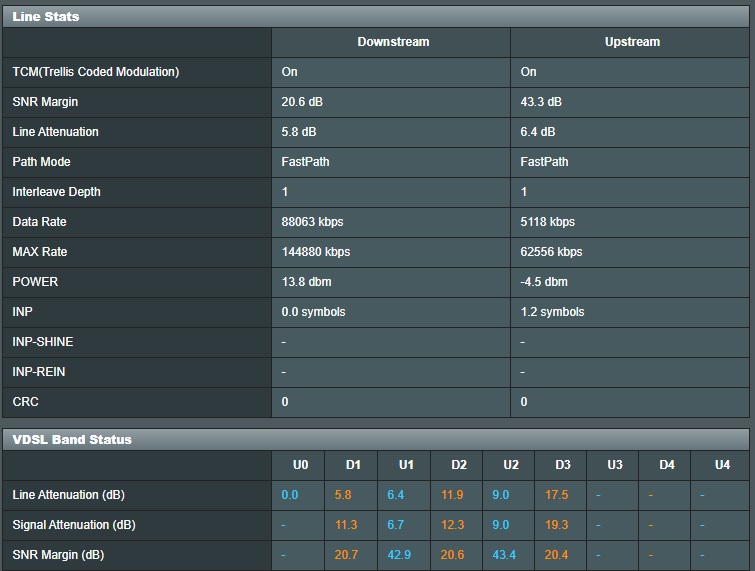Click the downstream FastPath value
Screen dimensions: 755x571
pos(305,162)
